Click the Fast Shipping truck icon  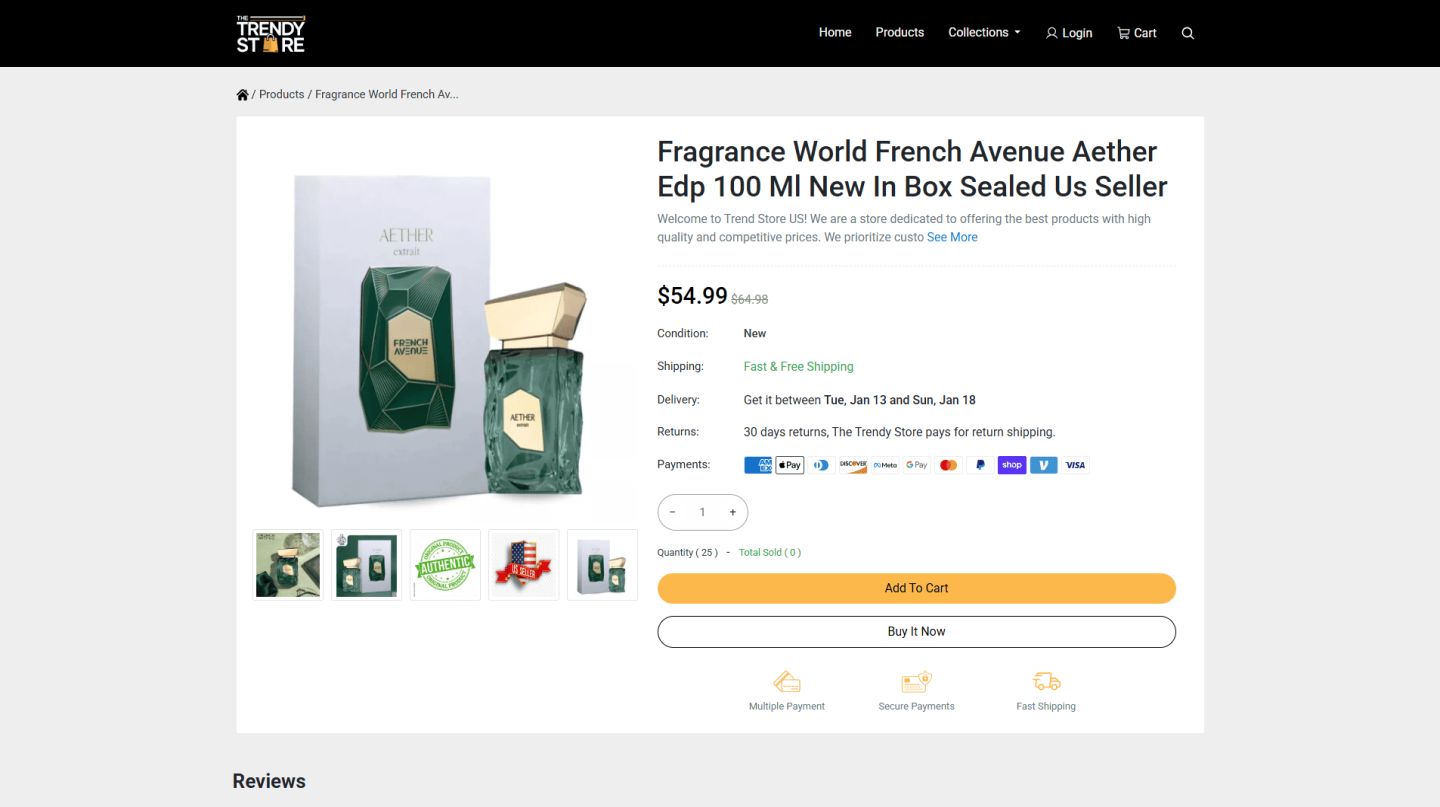pos(1046,682)
